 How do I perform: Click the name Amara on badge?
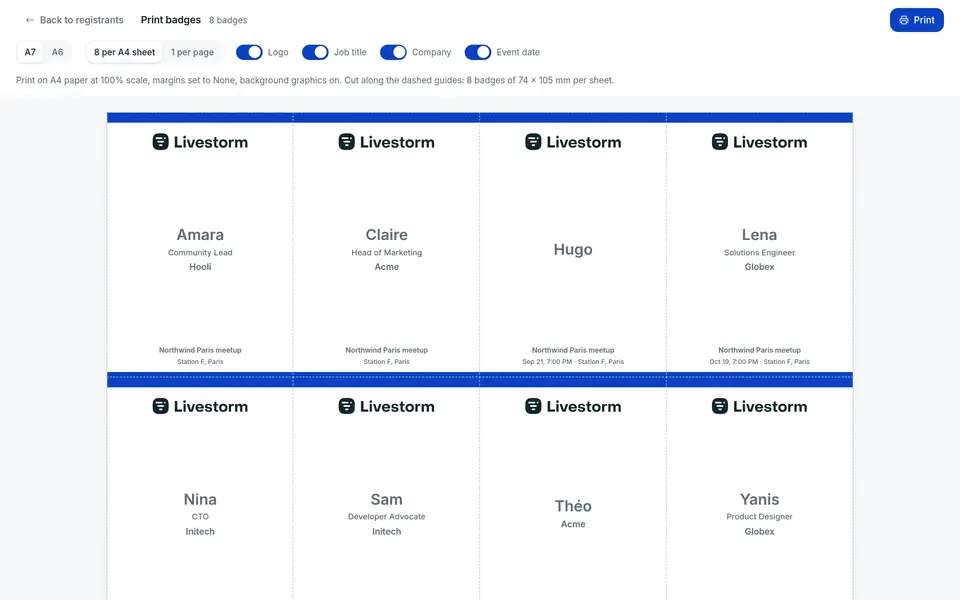[x=200, y=234]
